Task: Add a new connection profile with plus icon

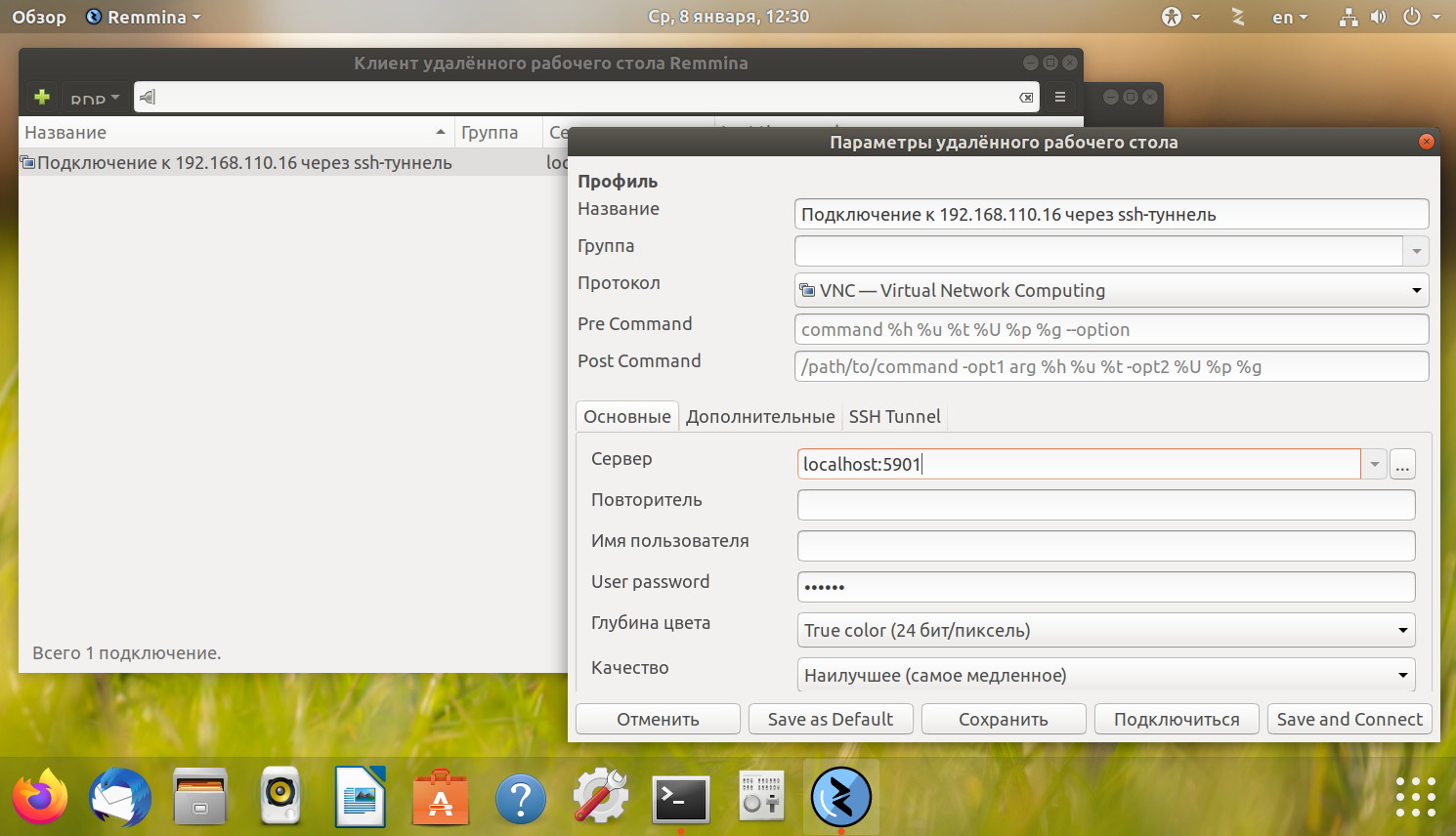Action: point(42,97)
